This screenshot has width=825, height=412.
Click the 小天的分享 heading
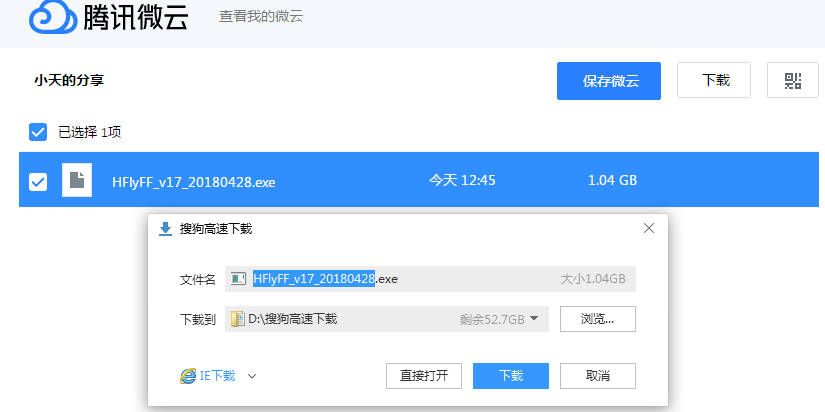pos(69,81)
